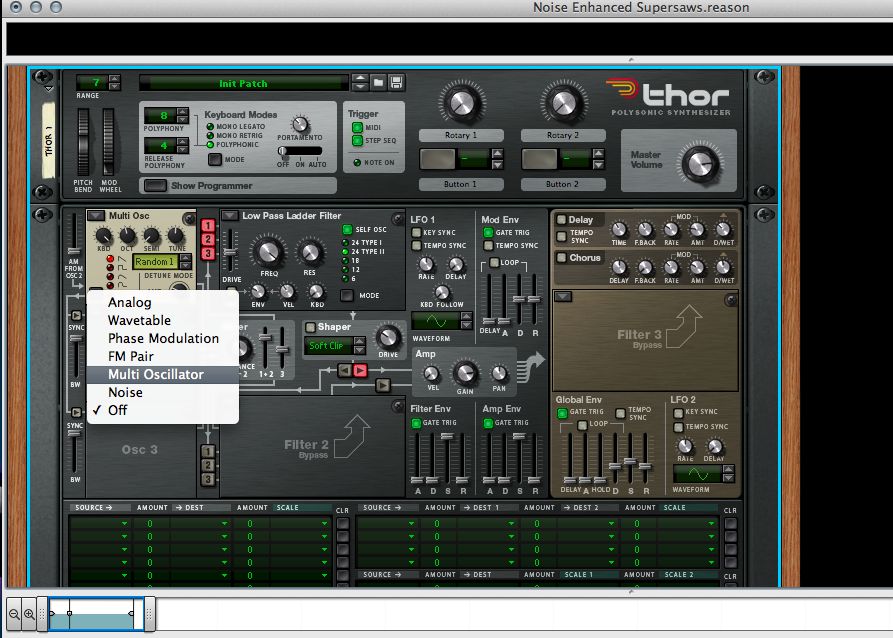Open the patch browser folder icon
The height and width of the screenshot is (638, 893).
(x=378, y=83)
